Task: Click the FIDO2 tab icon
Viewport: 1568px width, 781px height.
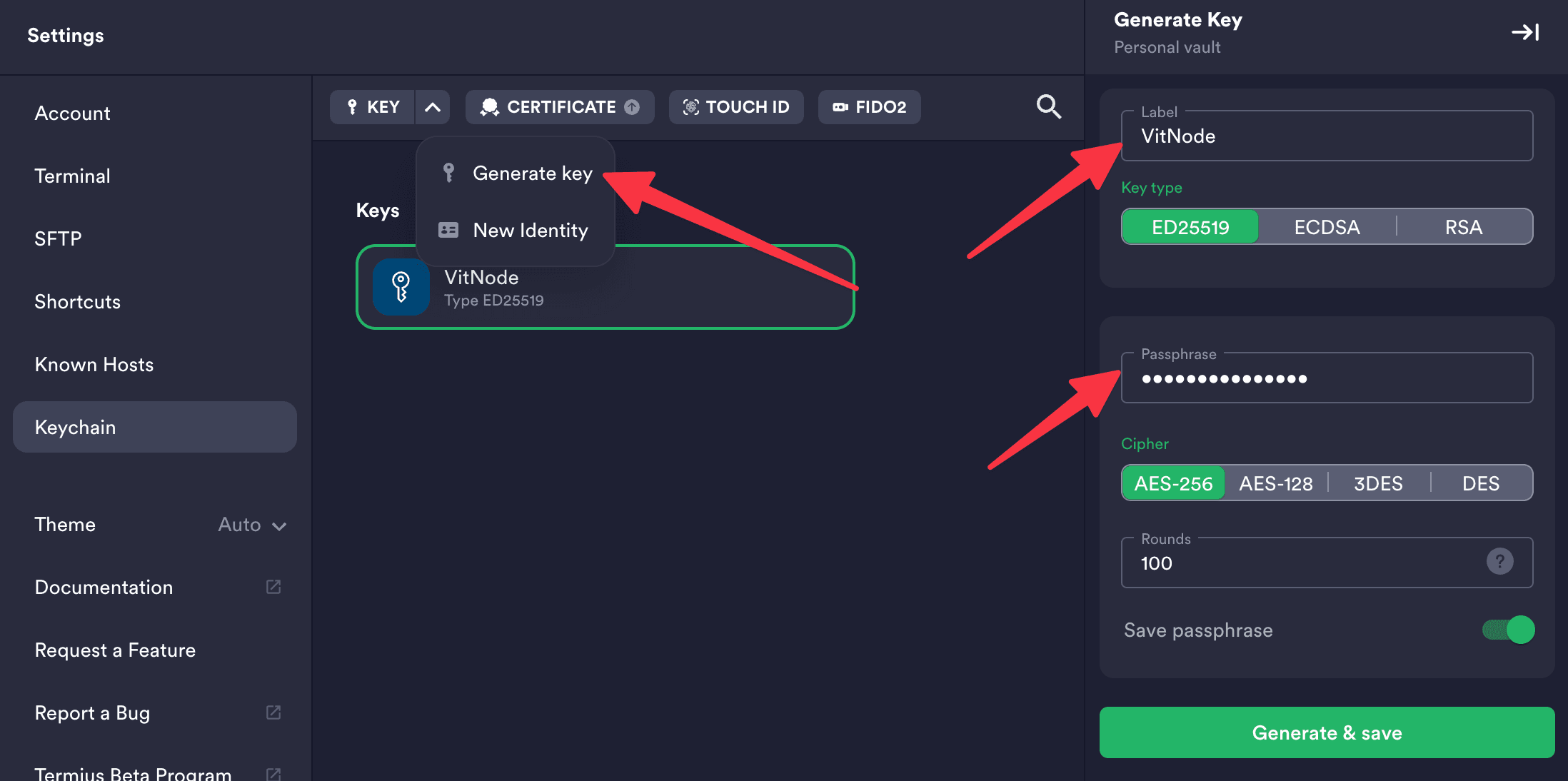Action: coord(838,107)
